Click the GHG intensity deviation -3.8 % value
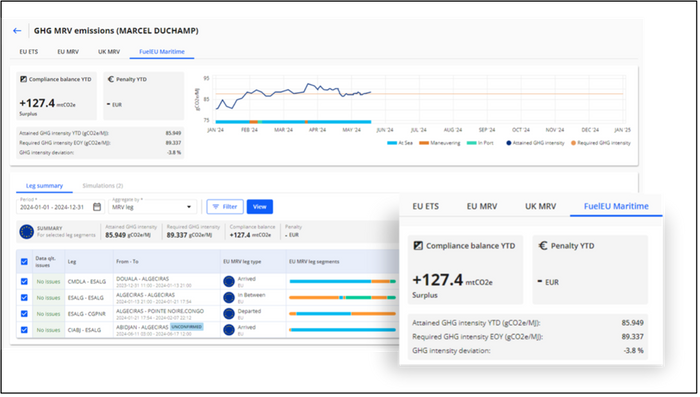This screenshot has width=700, height=397. coord(174,153)
